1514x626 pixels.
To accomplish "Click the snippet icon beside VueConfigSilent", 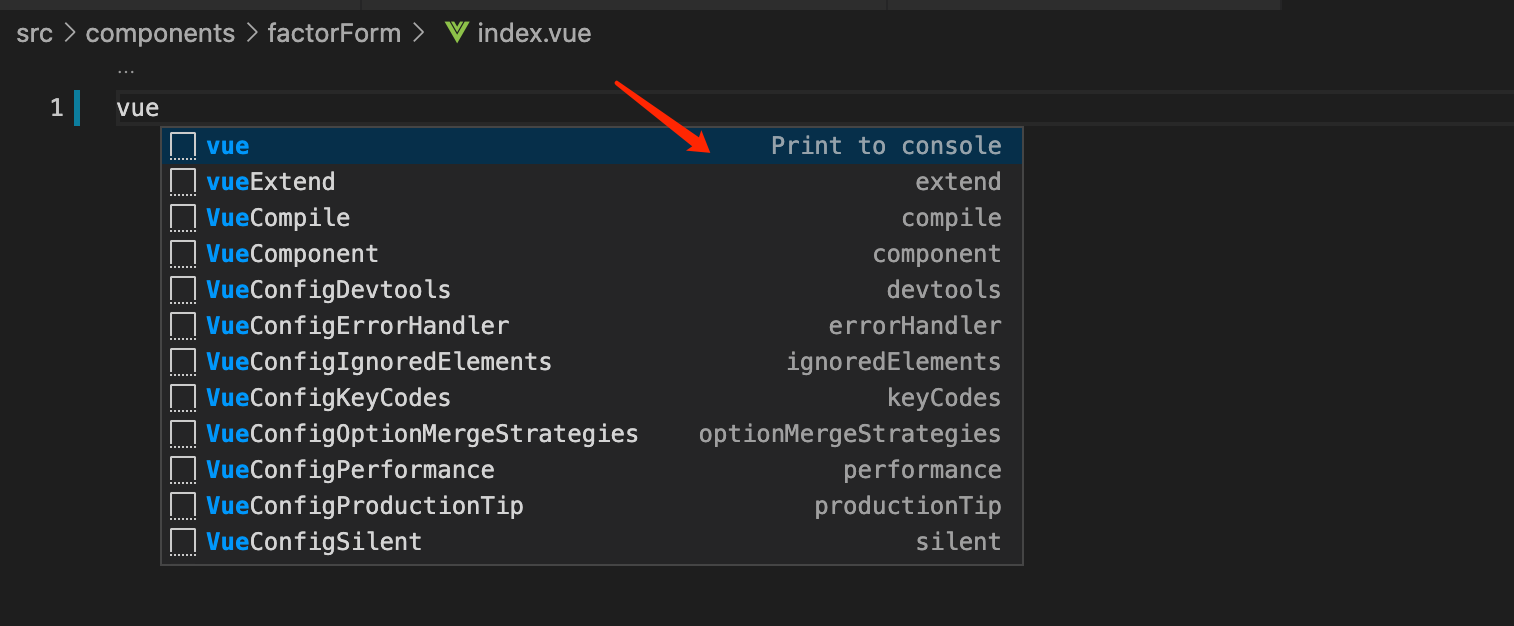I will click(x=182, y=542).
